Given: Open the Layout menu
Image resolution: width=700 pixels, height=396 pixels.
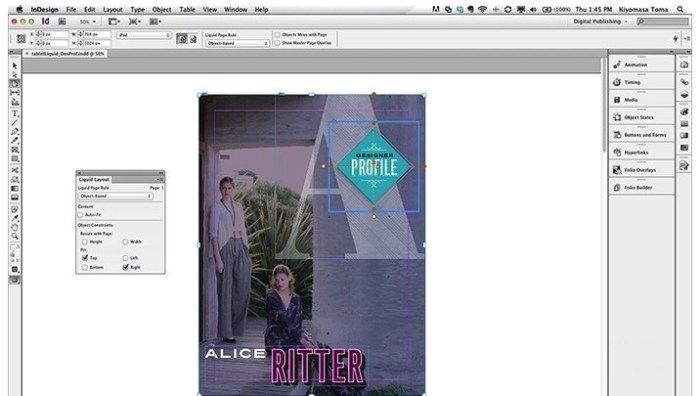Looking at the screenshot, I should tap(112, 9).
